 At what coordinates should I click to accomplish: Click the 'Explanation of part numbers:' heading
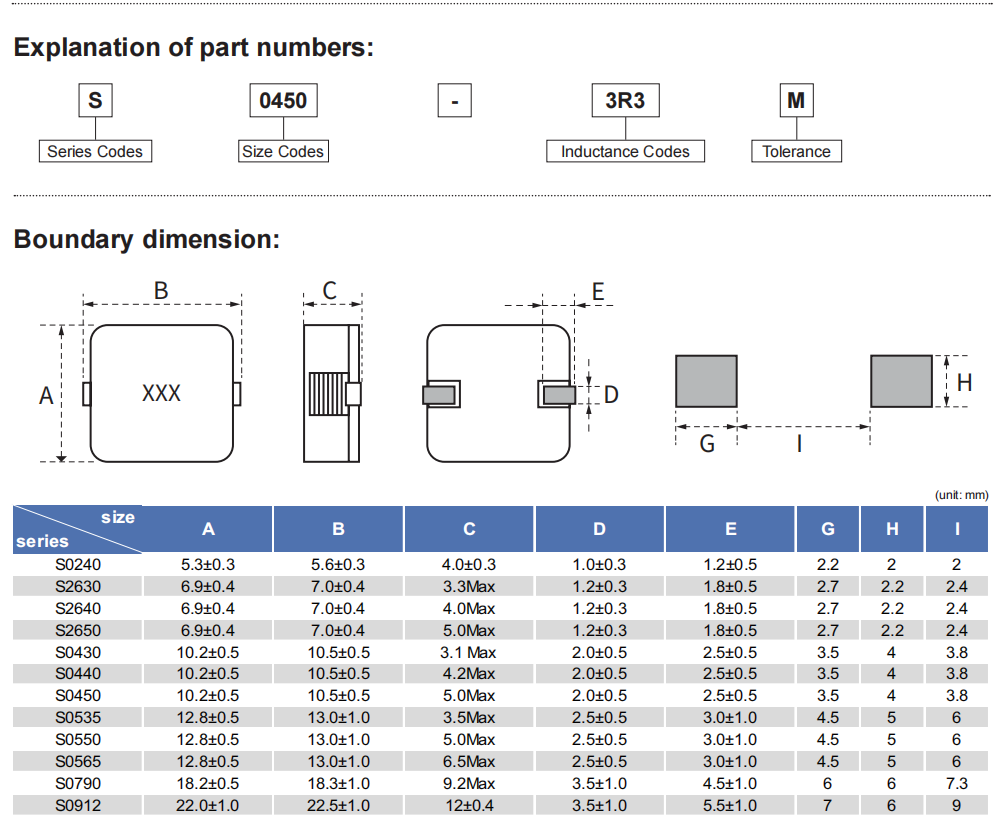pos(193,47)
